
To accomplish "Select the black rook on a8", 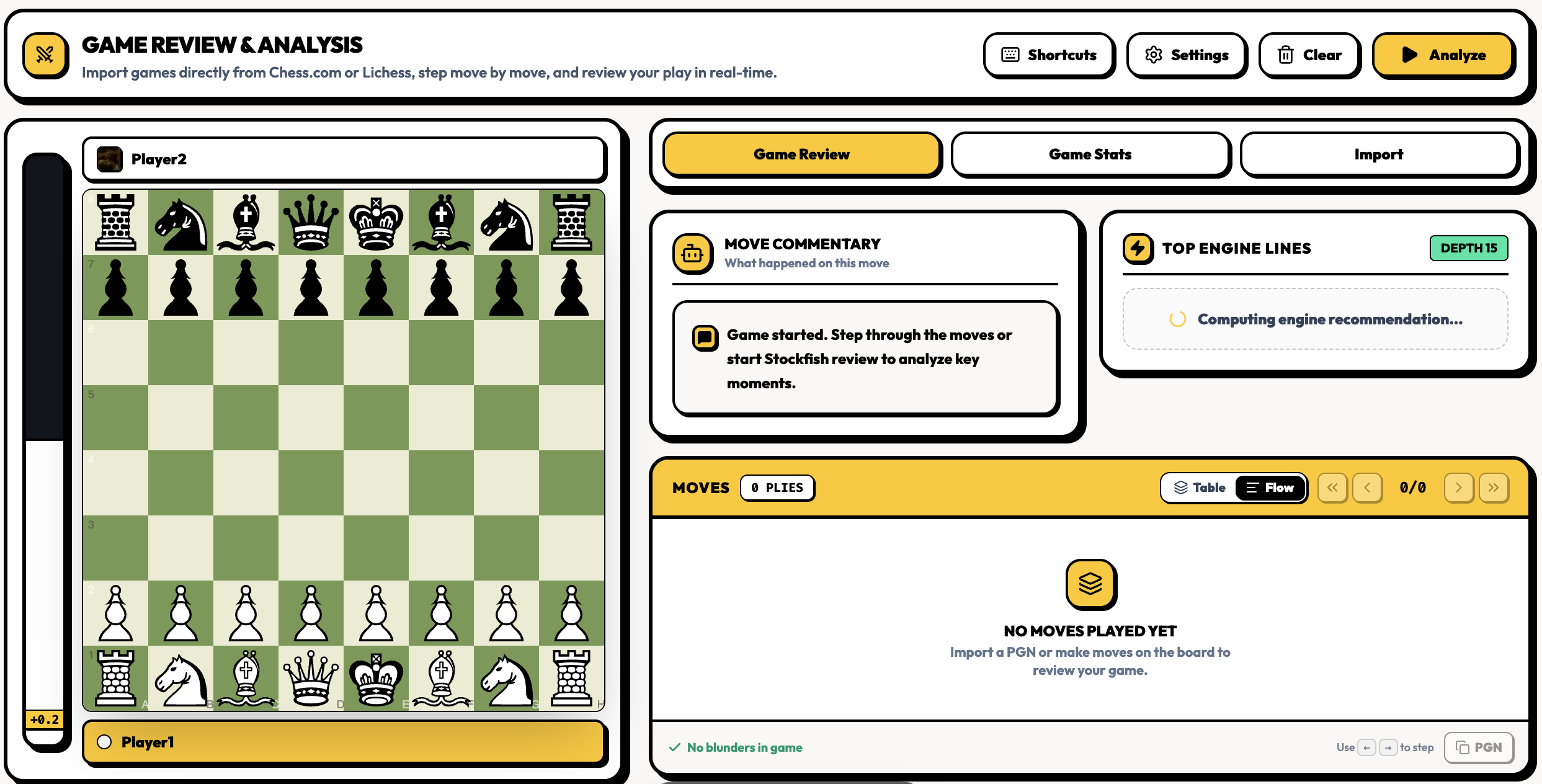I will 115,222.
